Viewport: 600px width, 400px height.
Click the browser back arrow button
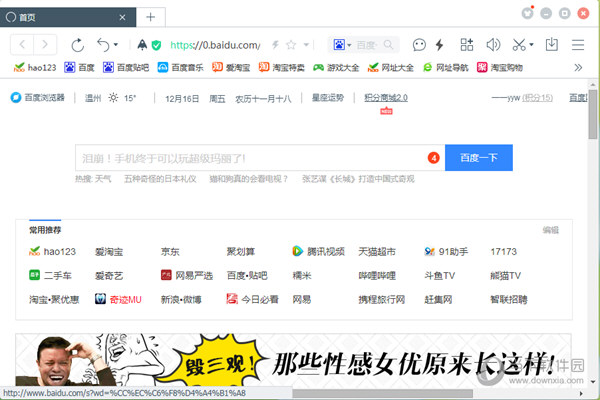(x=22, y=44)
